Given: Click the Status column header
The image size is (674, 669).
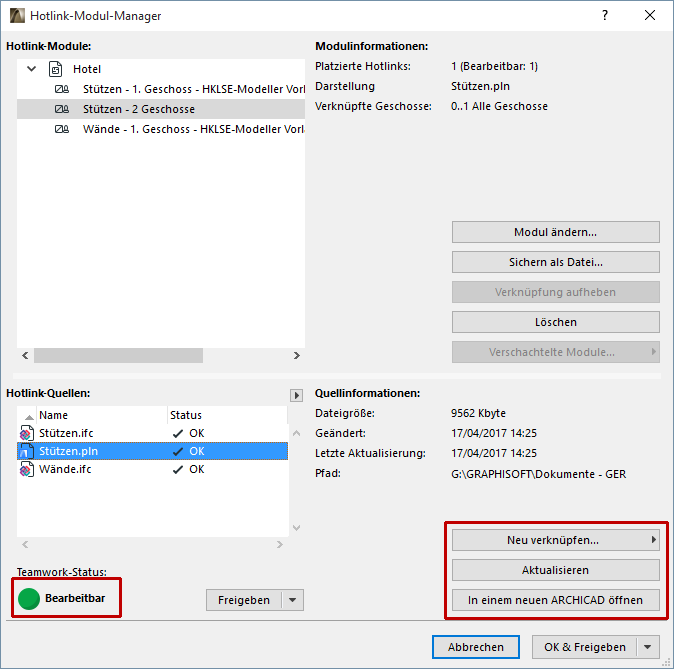Looking at the screenshot, I should tap(227, 415).
